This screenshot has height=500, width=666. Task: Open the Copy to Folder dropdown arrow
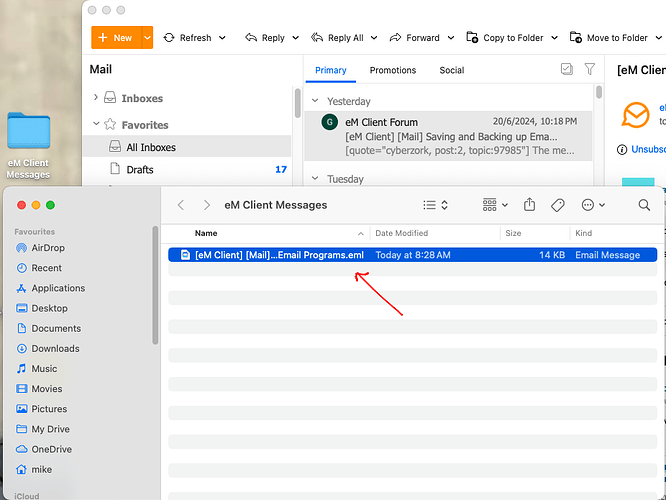point(554,38)
